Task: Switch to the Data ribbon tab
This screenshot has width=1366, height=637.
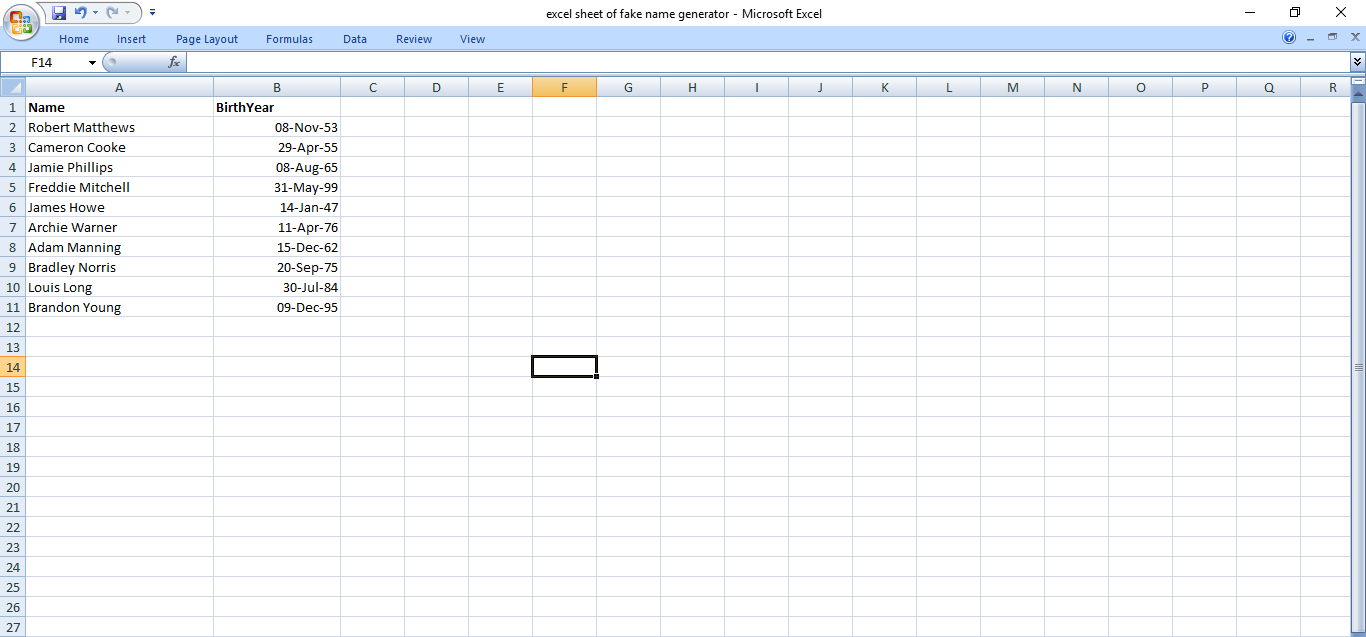Action: pos(355,39)
